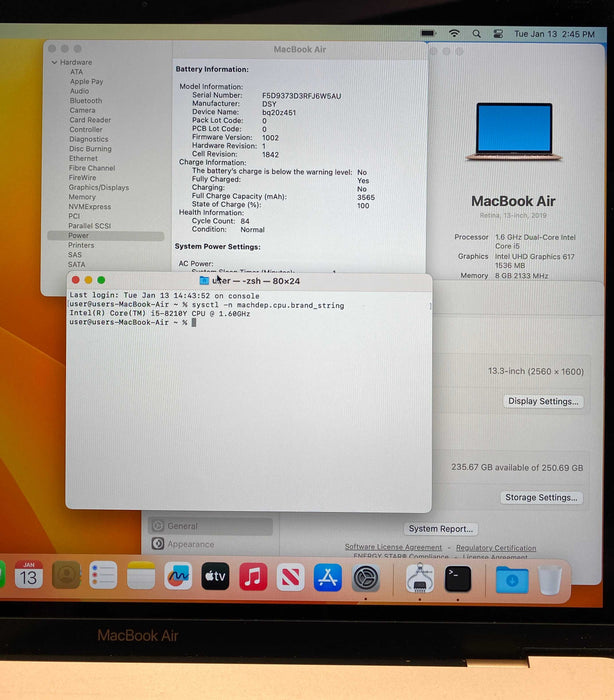
Task: Select Controller in the Hardware list
Action: tap(86, 129)
